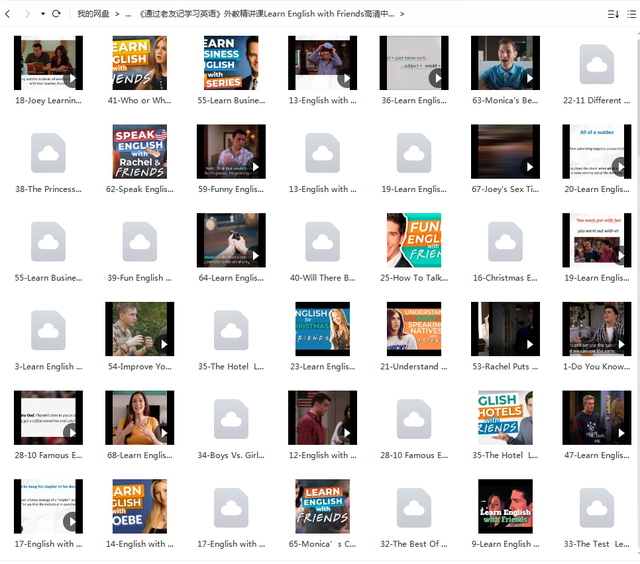640x564 pixels.
Task: Click the 40-Will There B... cloud file icon
Action: pos(322,242)
